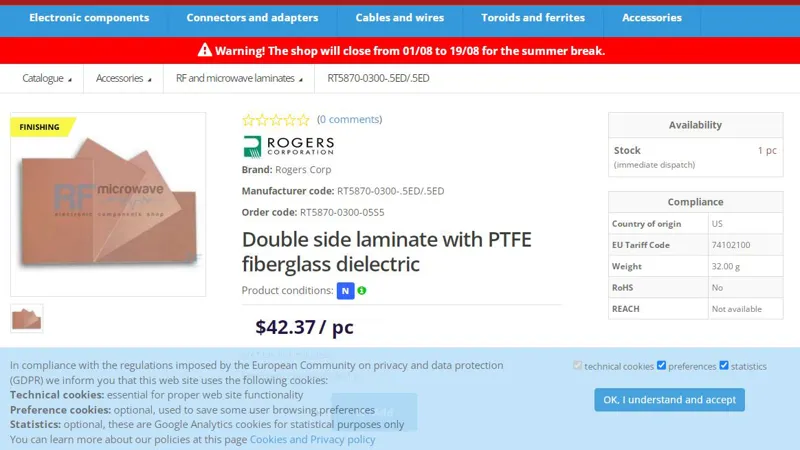Expand the Accessories breadcrumb dropdown

123,78
